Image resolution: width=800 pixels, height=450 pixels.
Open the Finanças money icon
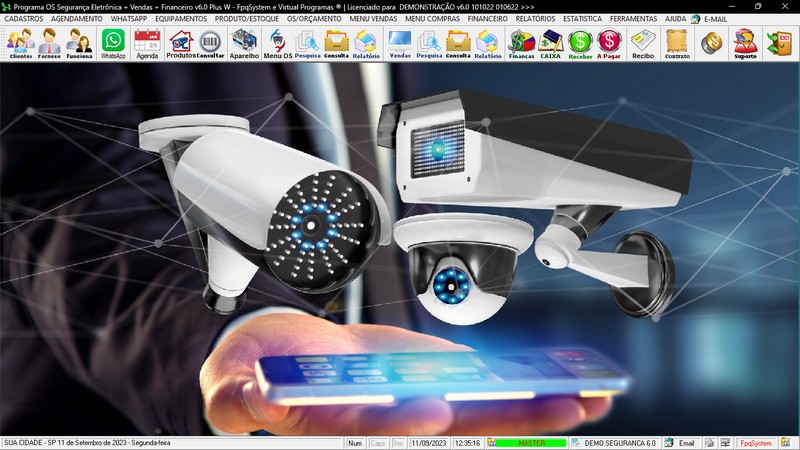[x=521, y=44]
